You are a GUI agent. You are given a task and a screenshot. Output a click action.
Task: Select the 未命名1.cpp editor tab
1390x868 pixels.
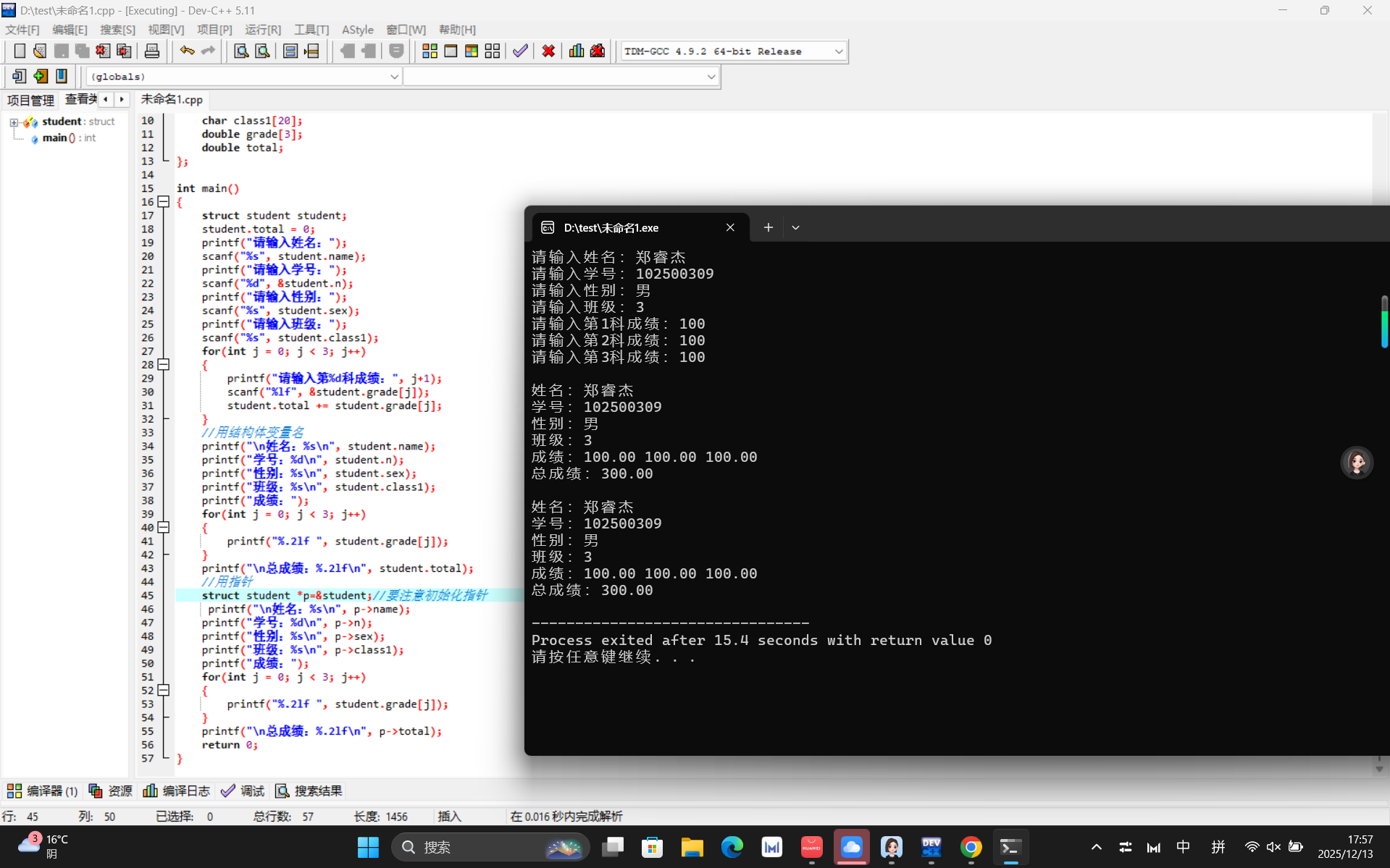172,99
